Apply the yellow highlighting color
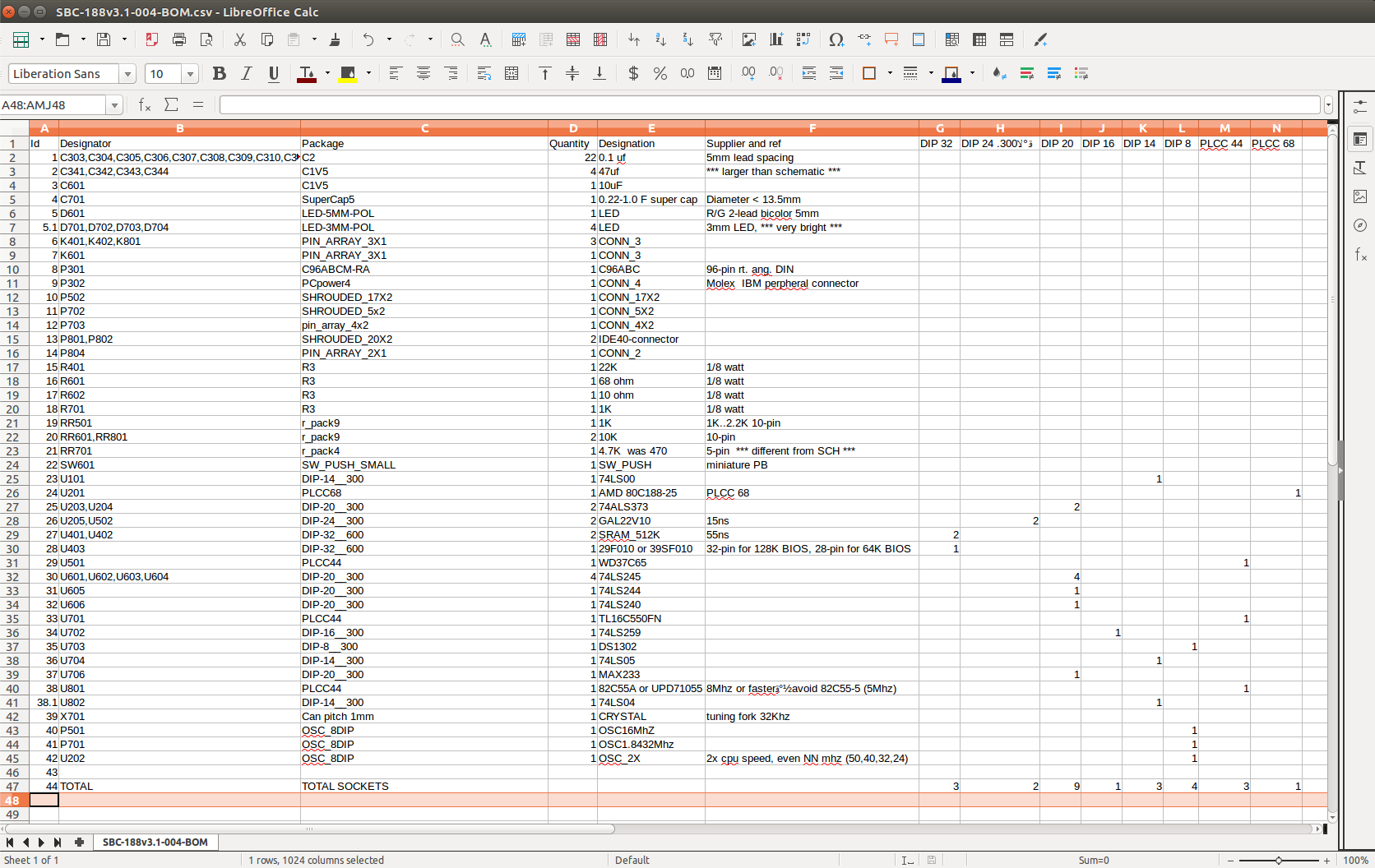 (348, 73)
